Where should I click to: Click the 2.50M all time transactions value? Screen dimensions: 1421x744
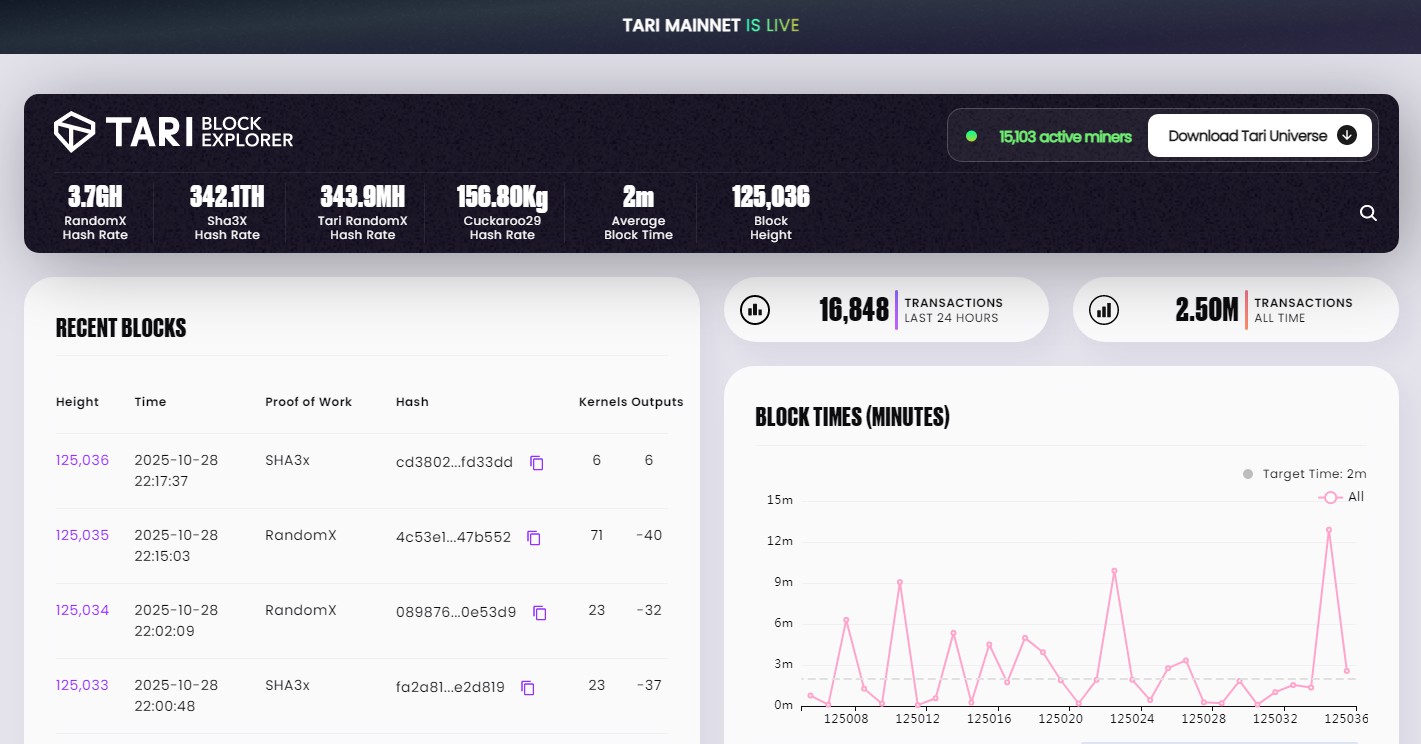coord(1207,310)
